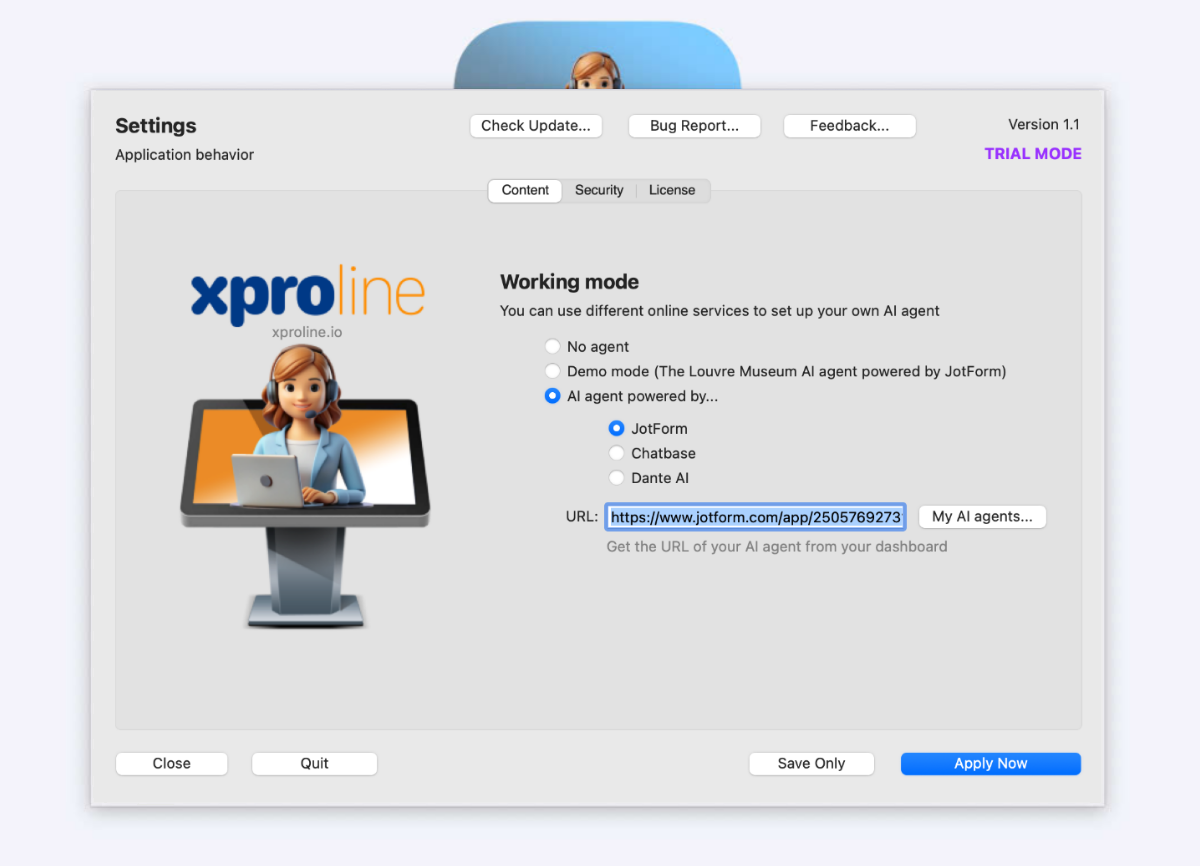Screen dimensions: 1200x866
Task: Click the Working mode heading
Action: pos(569,282)
